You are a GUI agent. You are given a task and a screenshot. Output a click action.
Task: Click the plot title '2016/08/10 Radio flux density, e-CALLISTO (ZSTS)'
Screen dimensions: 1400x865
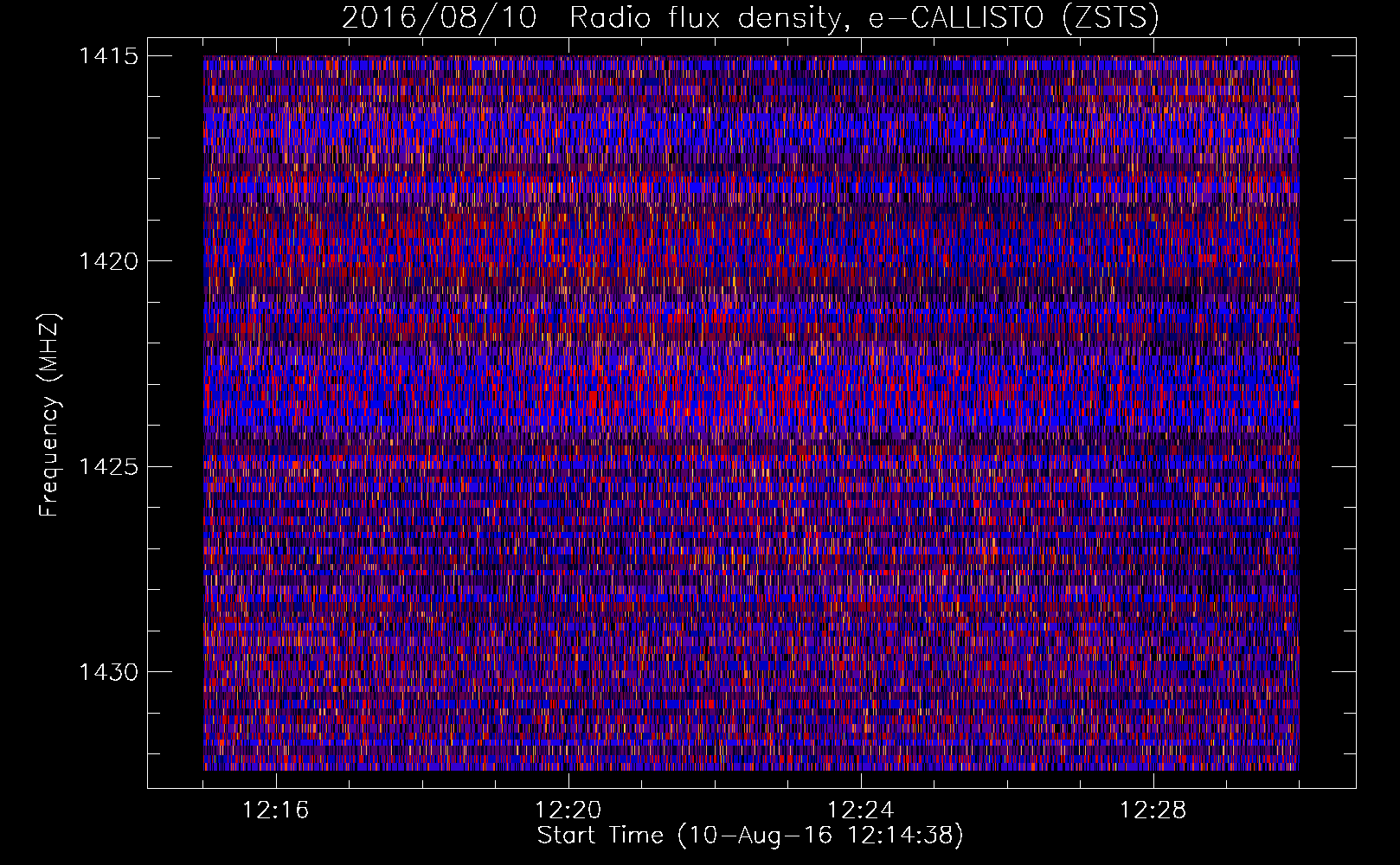[x=750, y=17]
